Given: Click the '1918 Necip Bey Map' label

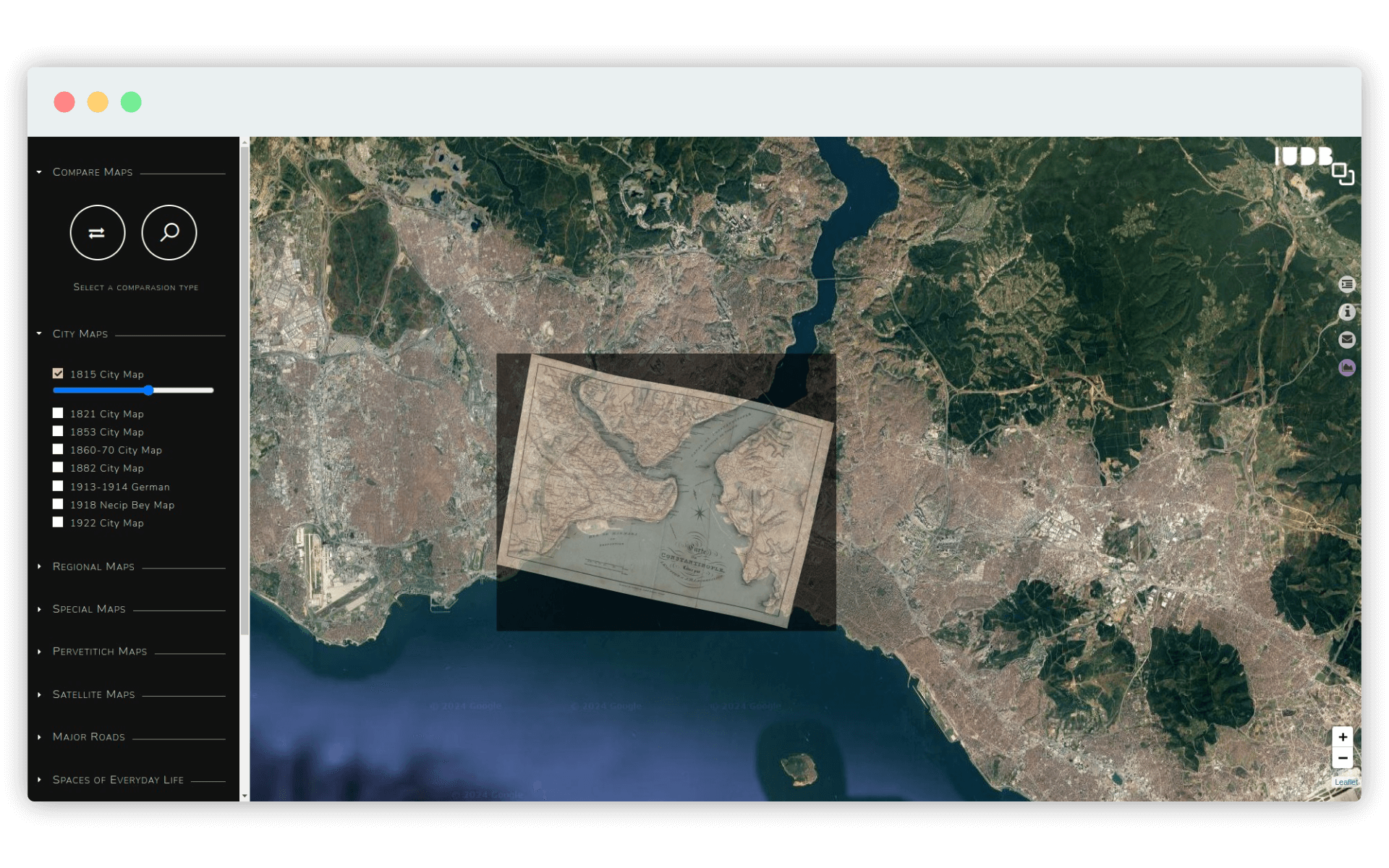Looking at the screenshot, I should pyautogui.click(x=122, y=505).
